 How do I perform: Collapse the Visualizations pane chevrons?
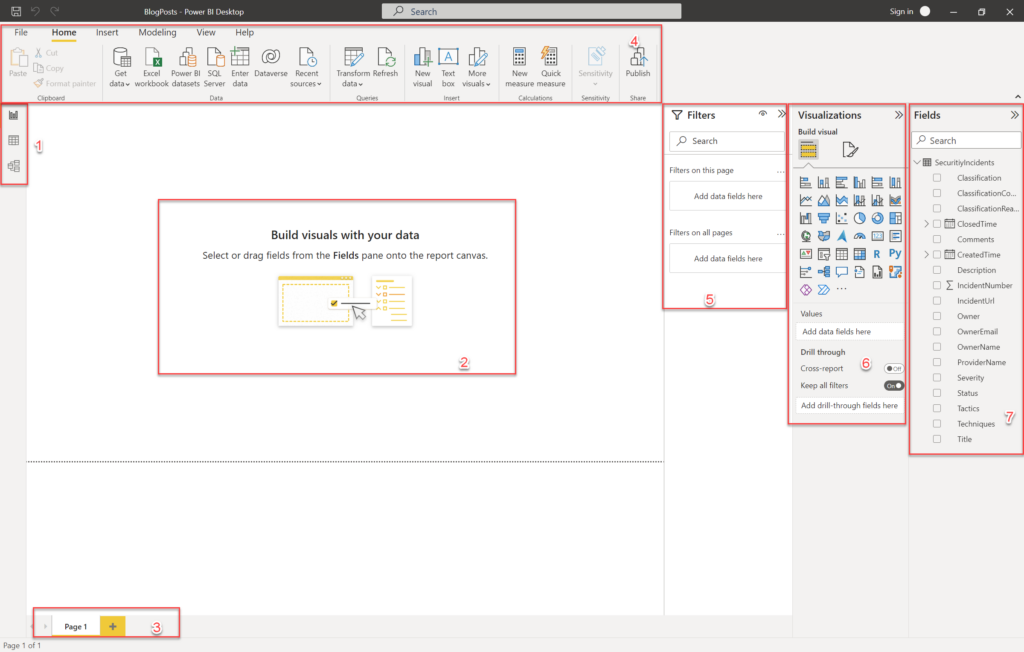coord(899,115)
